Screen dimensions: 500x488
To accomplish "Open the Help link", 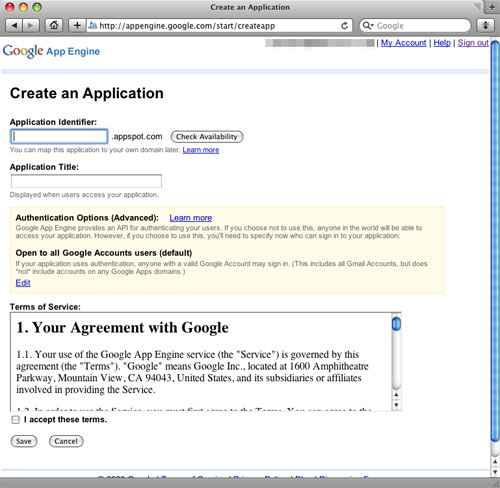I will click(442, 43).
